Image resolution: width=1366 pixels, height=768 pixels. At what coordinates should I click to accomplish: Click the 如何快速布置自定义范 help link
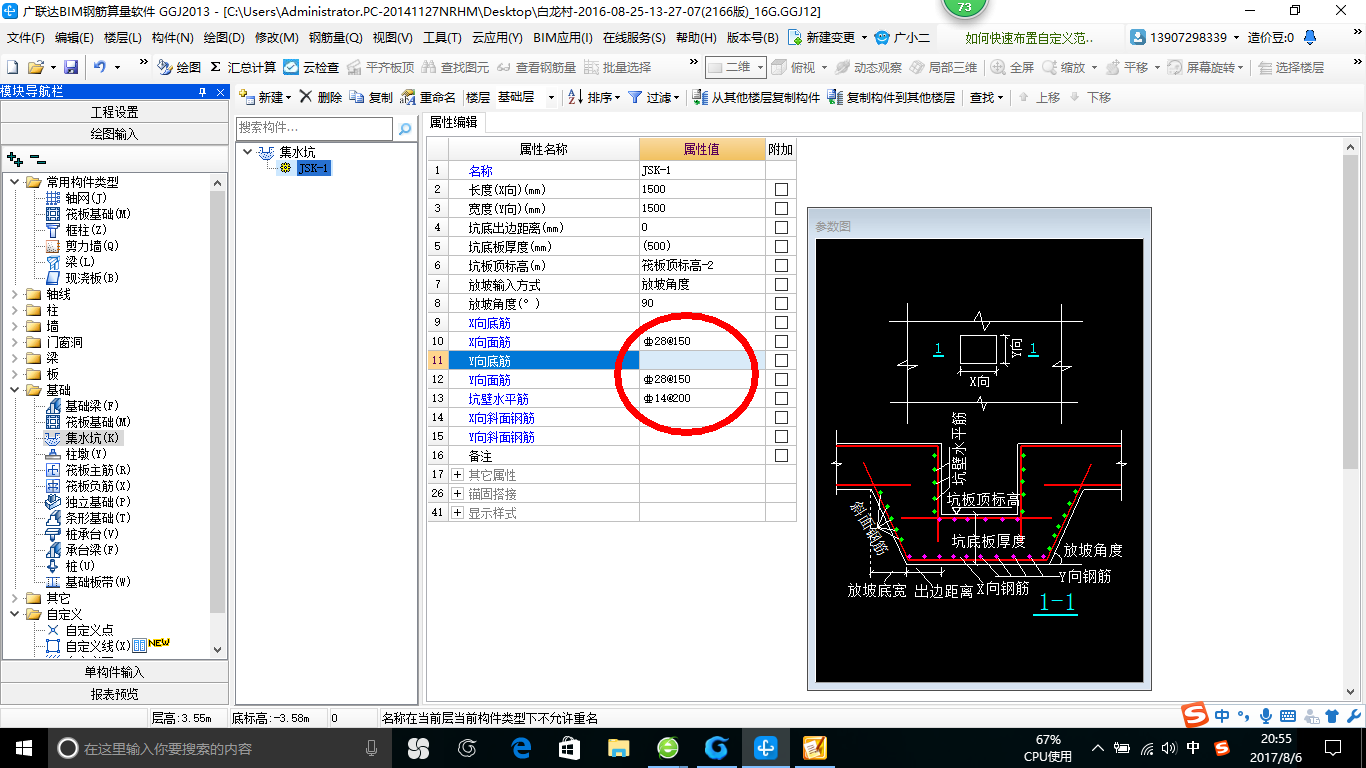pos(1030,38)
